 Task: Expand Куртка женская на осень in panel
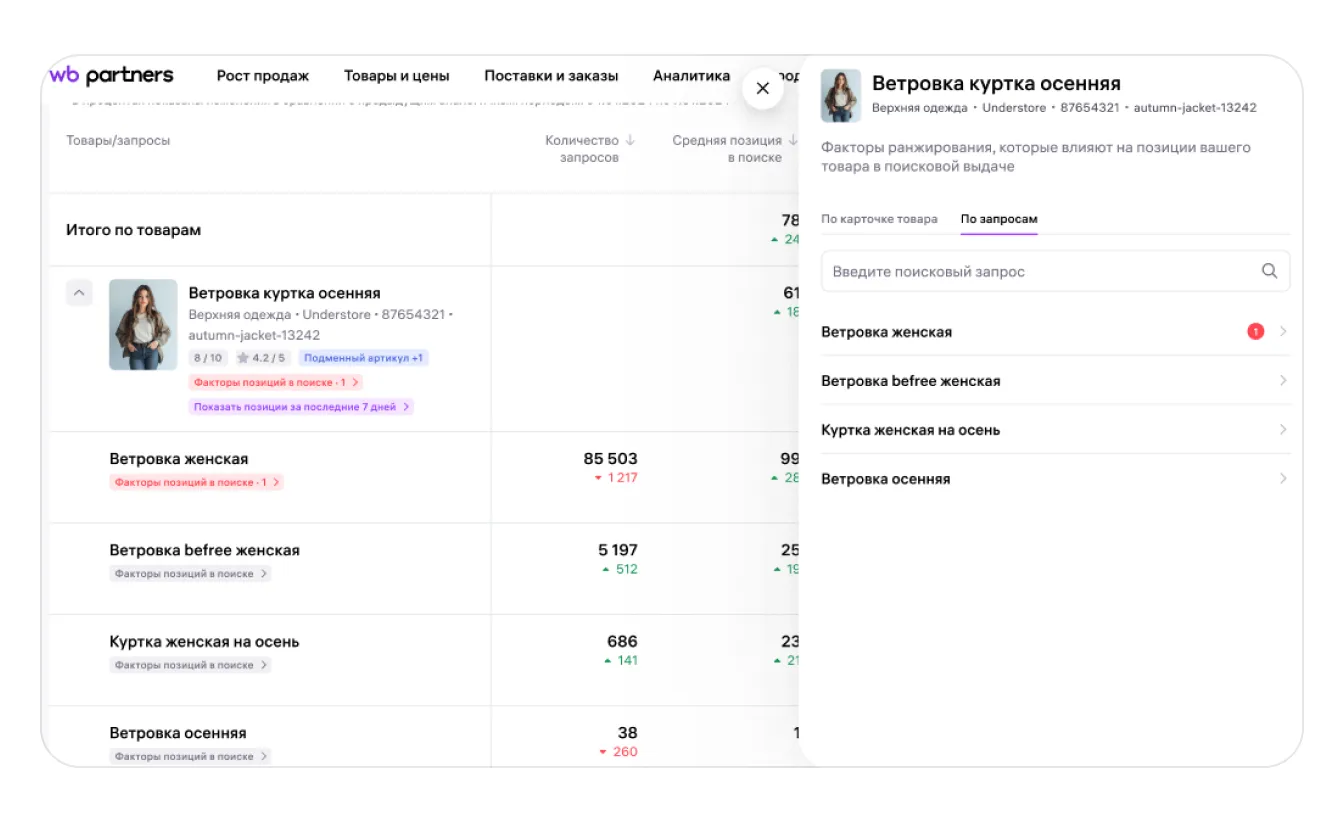click(x=1283, y=430)
